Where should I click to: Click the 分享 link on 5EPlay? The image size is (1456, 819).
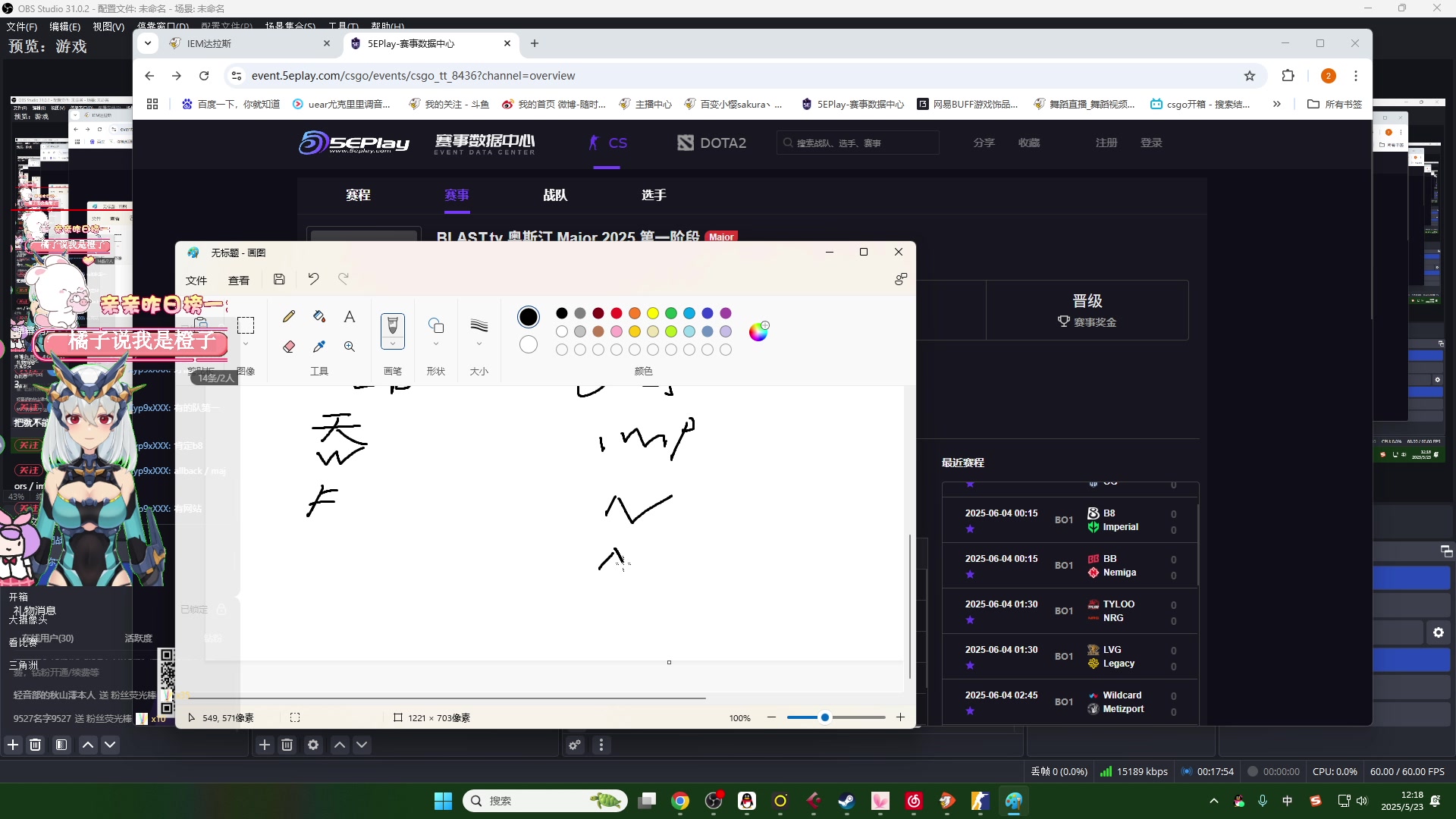coord(984,143)
